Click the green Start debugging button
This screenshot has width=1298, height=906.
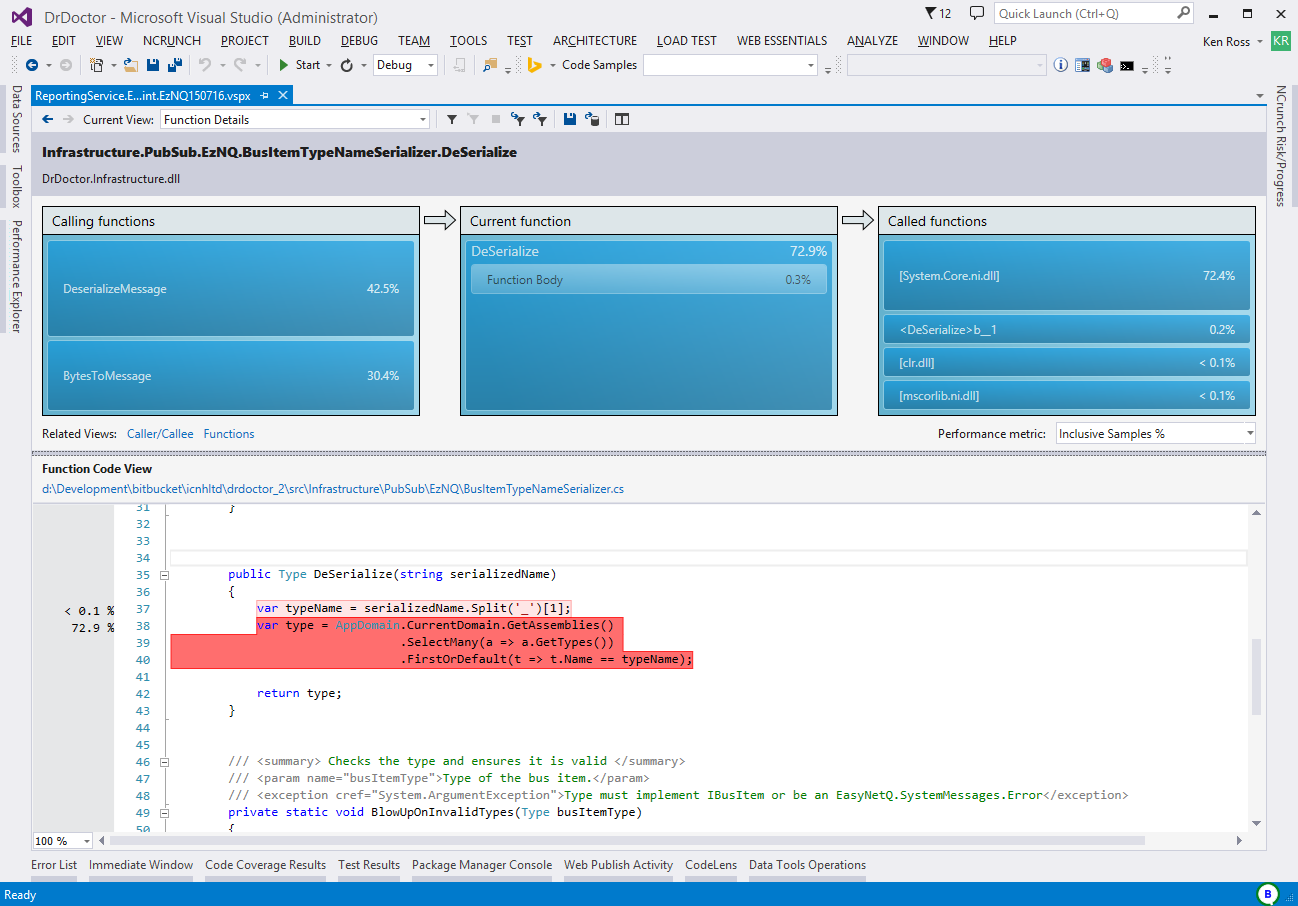298,65
